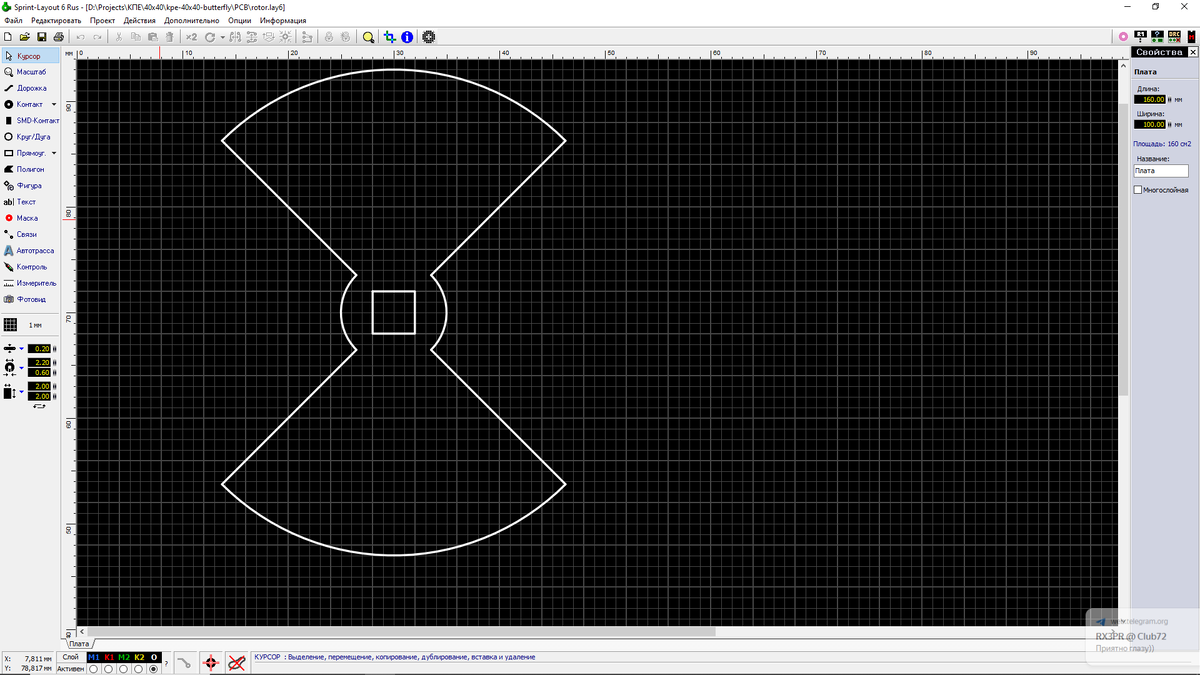The height and width of the screenshot is (675, 1200).
Task: Select the Курсор tool
Action: pyautogui.click(x=30, y=56)
